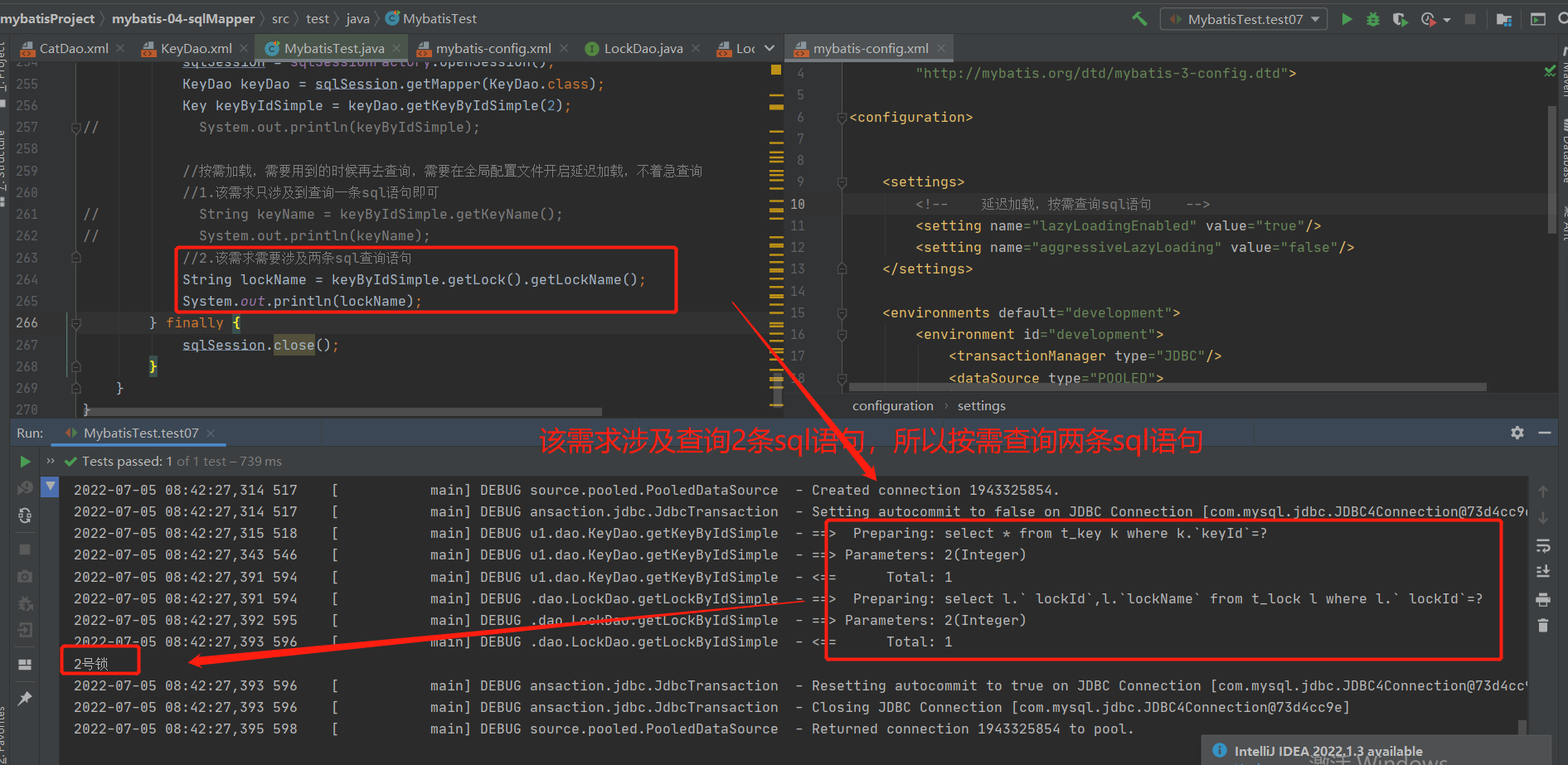Clear console output with the trash icon
The width and height of the screenshot is (1568, 765).
tap(1543, 626)
